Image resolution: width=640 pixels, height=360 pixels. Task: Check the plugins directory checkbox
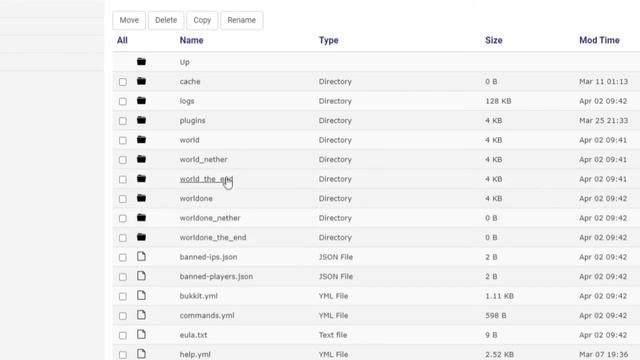point(122,121)
